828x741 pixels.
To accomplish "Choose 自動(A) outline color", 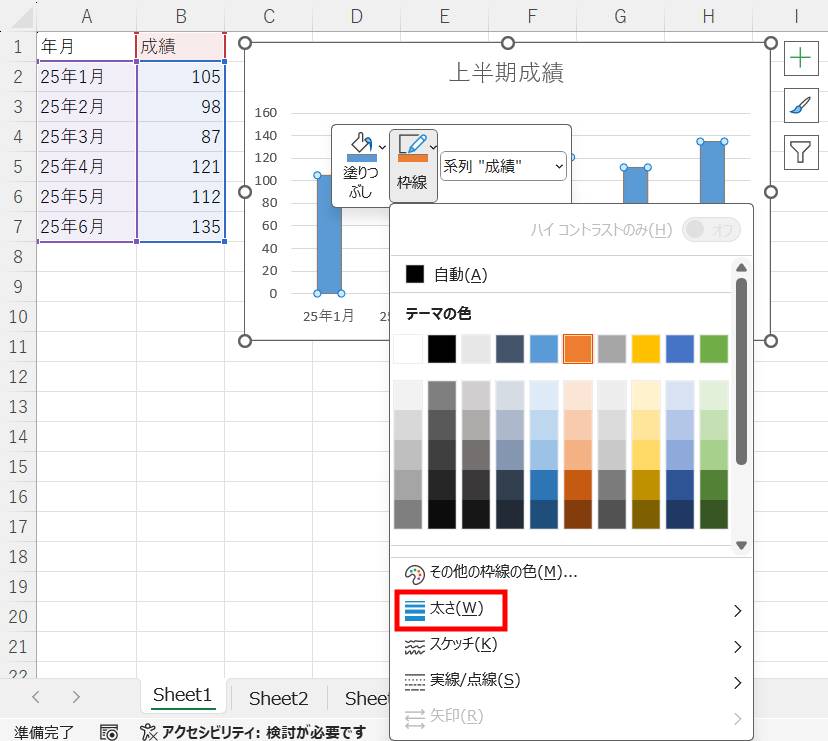I will click(563, 275).
